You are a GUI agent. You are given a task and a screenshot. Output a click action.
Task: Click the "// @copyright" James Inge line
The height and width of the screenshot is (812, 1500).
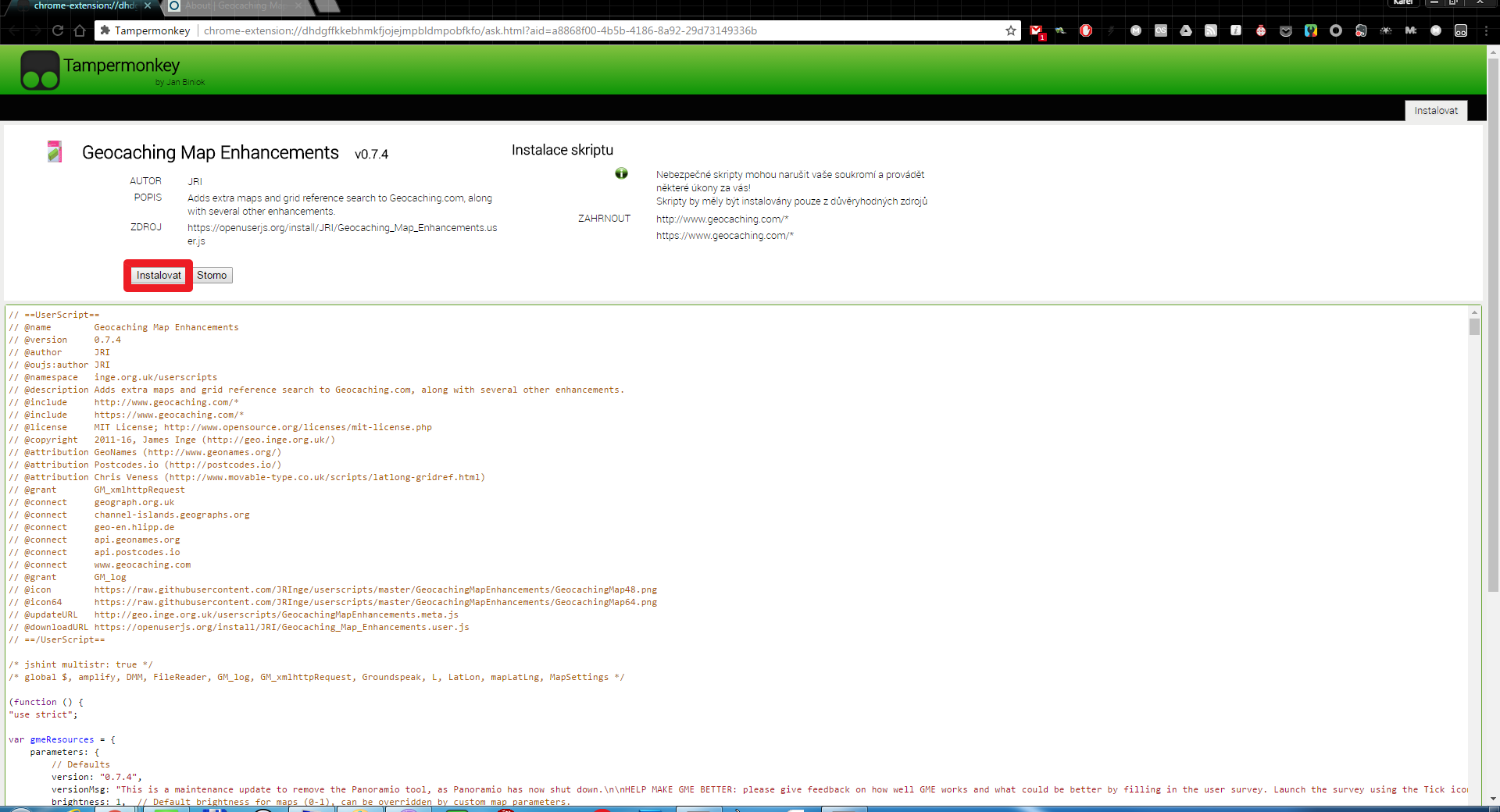[x=172, y=440]
